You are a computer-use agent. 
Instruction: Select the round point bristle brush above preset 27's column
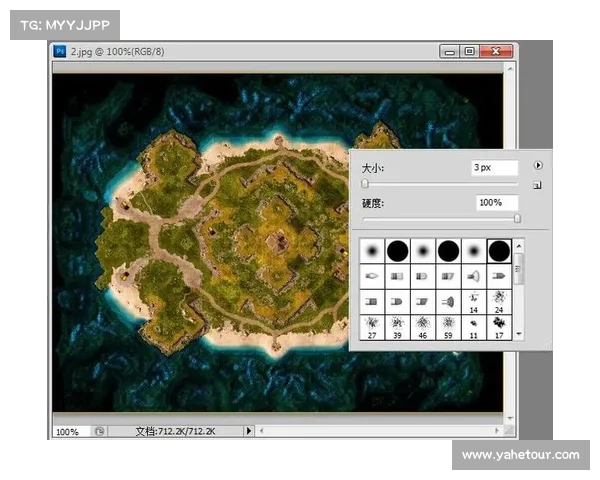pos(372,276)
